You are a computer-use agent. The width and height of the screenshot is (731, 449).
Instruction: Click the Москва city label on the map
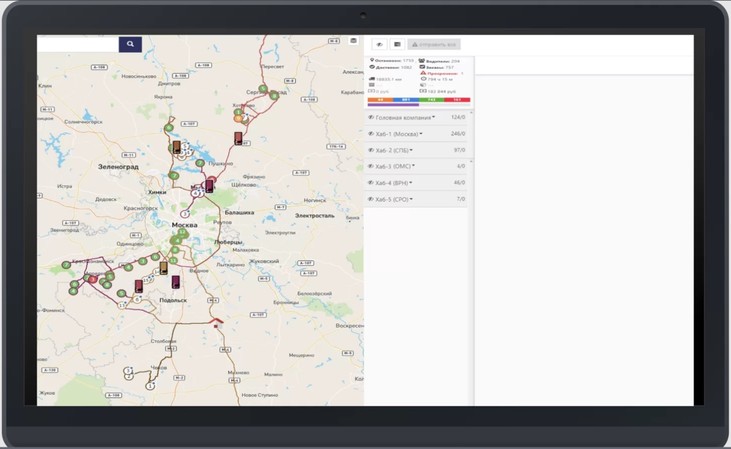[184, 225]
